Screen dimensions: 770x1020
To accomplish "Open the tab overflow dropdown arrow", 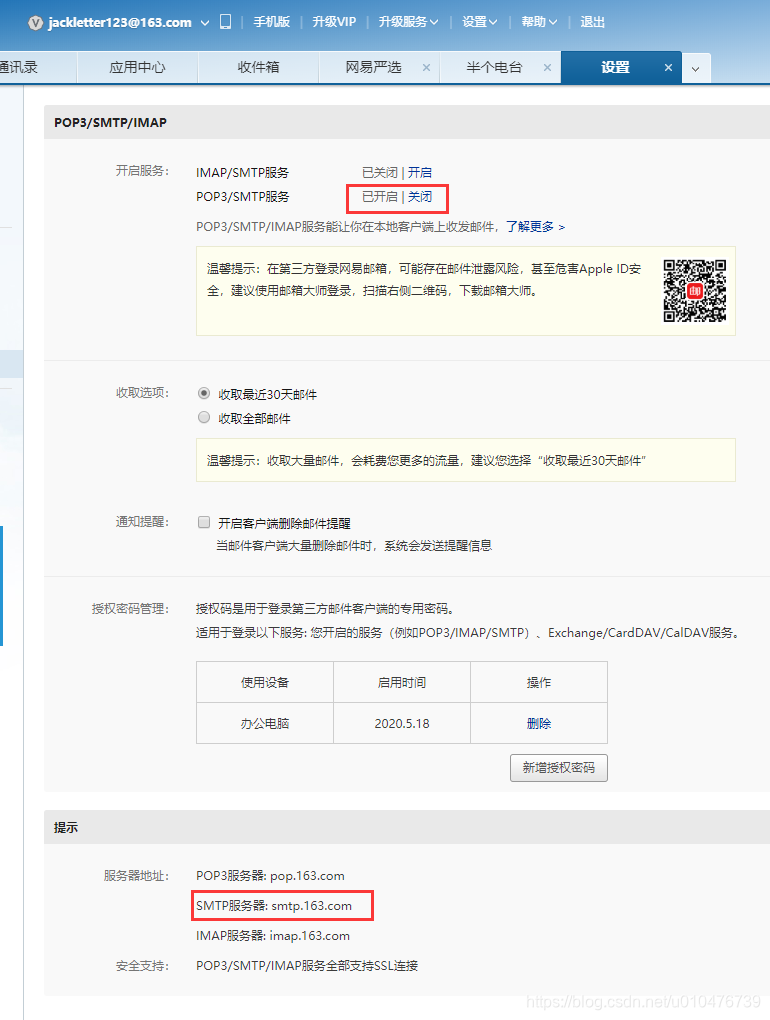I will (696, 68).
